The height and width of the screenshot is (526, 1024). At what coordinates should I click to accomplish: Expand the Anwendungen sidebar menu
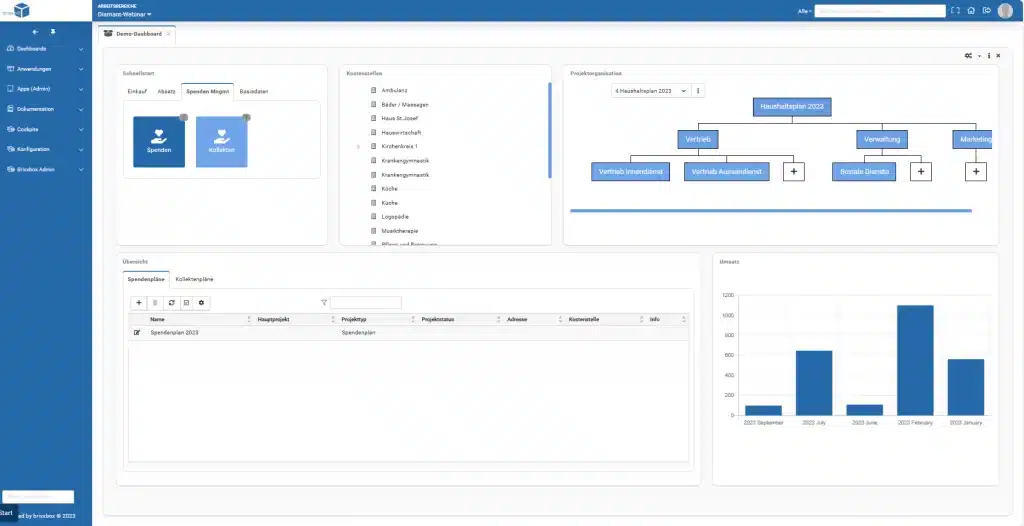coord(45,69)
